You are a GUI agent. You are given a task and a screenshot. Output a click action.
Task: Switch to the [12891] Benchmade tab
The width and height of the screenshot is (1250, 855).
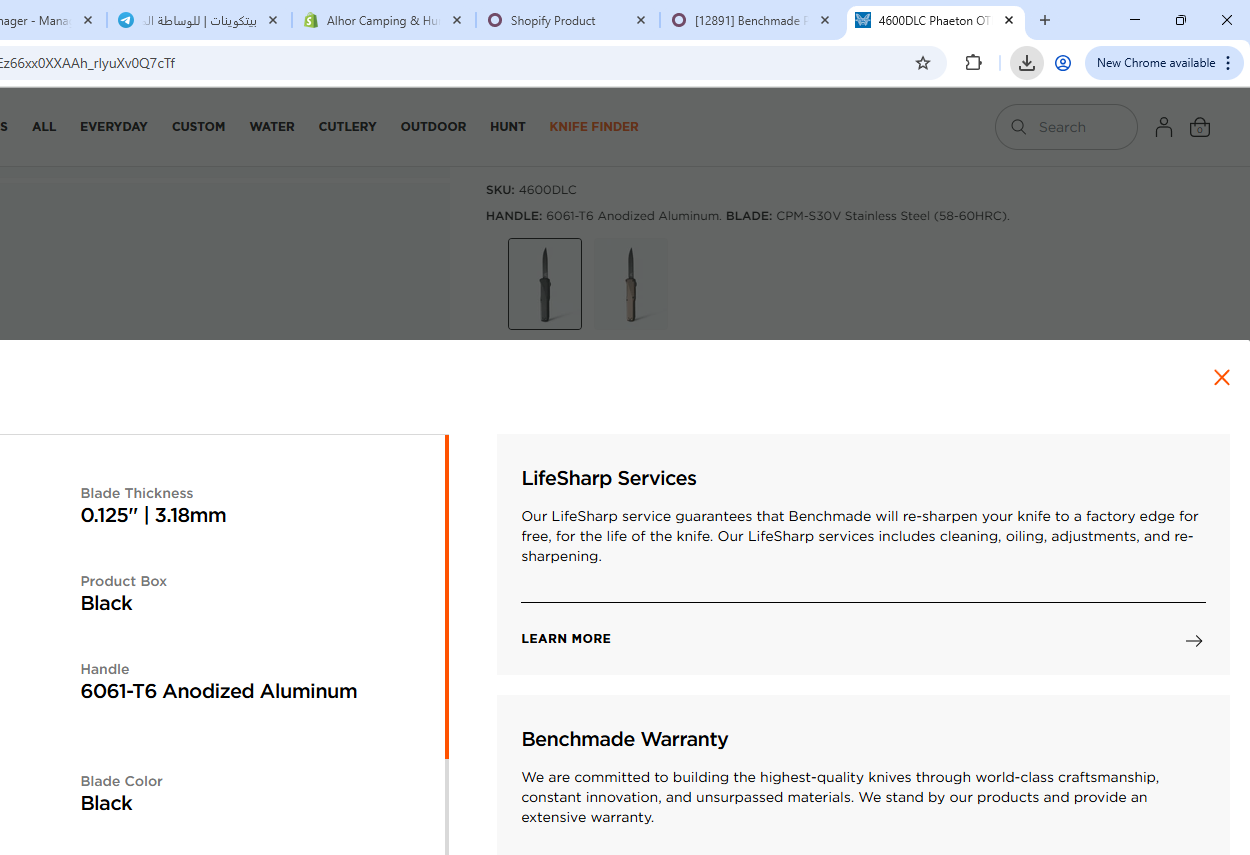750,20
